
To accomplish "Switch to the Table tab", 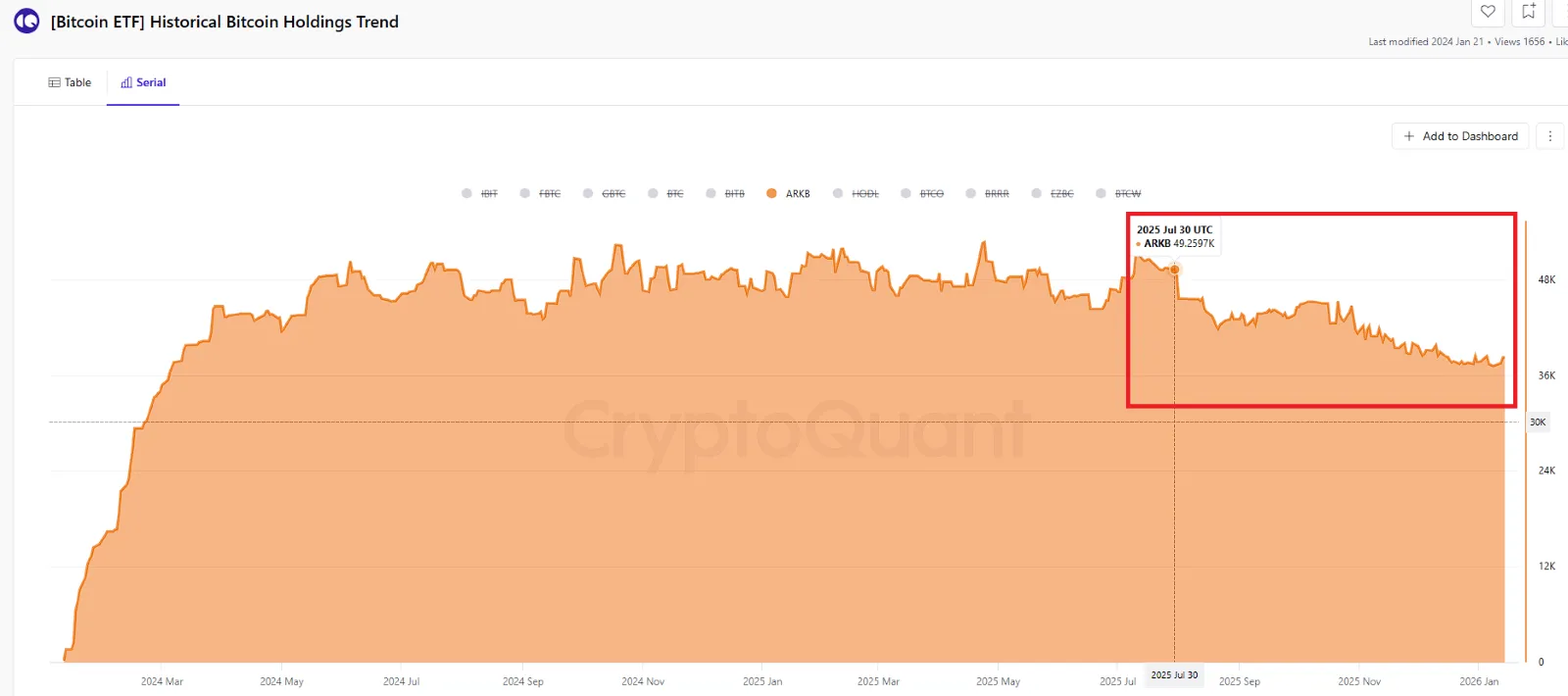I will [70, 82].
